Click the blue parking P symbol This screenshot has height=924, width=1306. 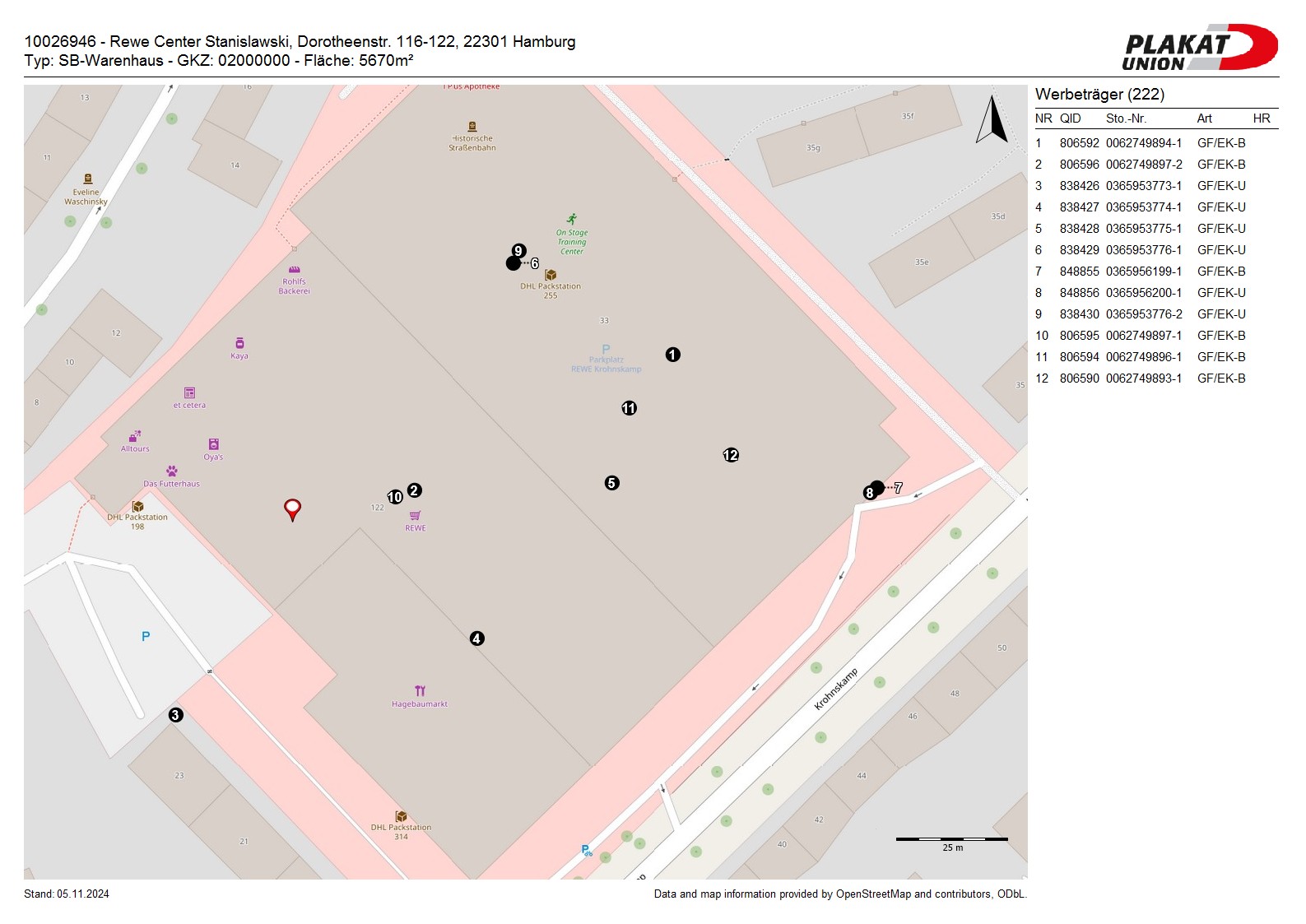[x=146, y=636]
